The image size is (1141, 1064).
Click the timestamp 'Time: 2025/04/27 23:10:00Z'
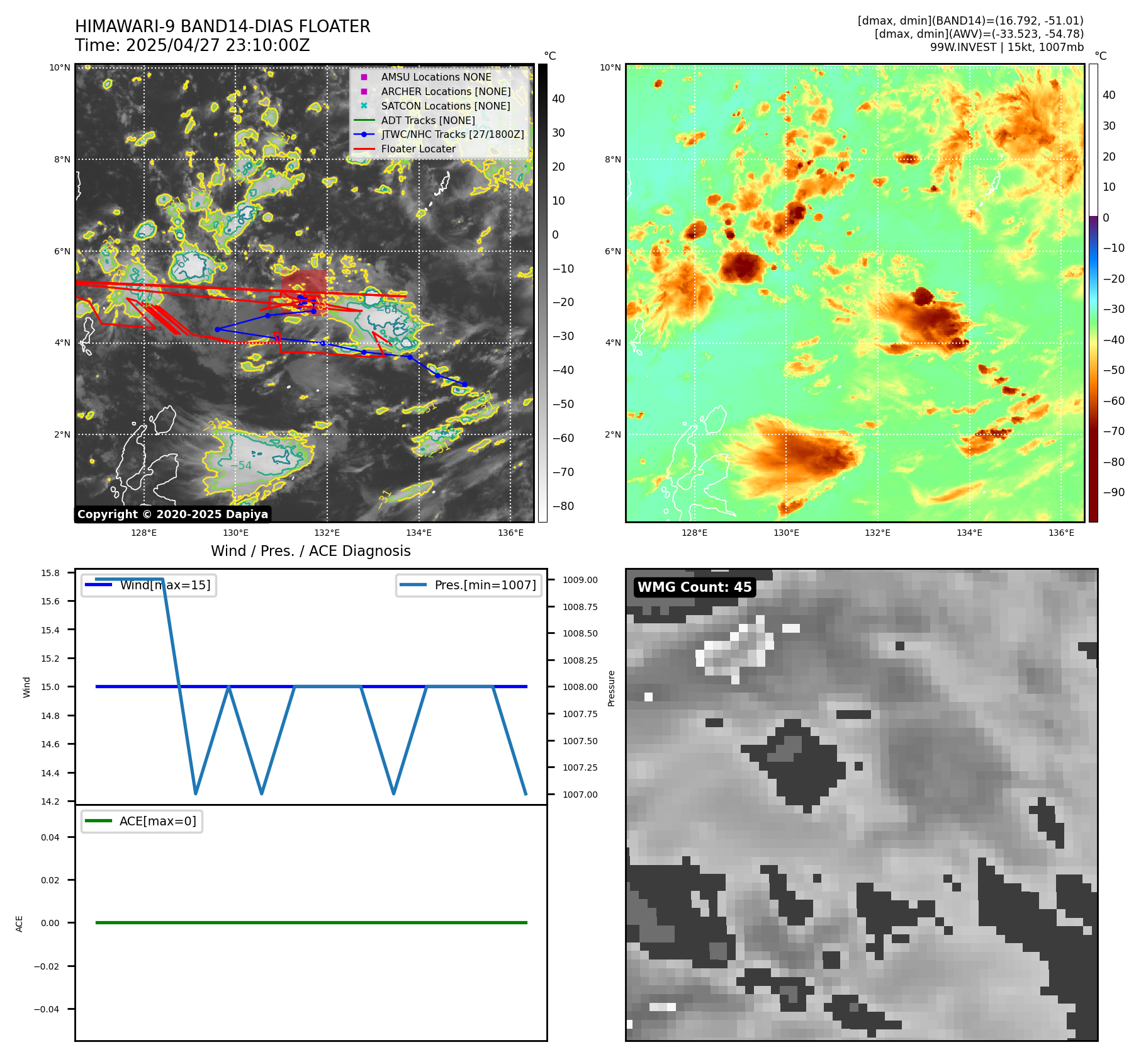(x=193, y=45)
